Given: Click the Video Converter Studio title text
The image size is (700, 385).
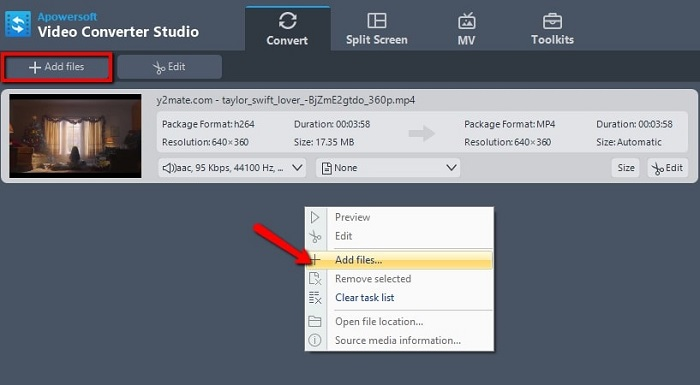Looking at the screenshot, I should tap(118, 32).
